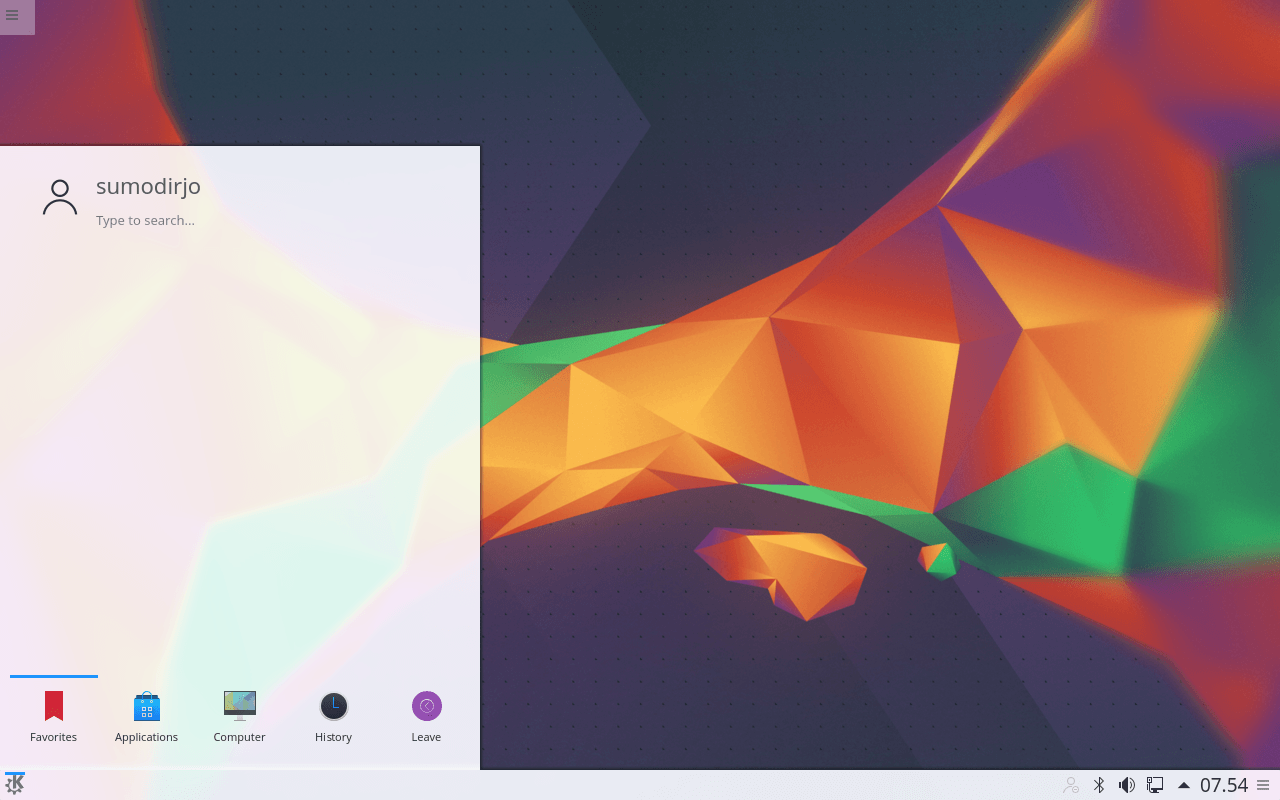Click the Leave session icon
The image size is (1280, 800).
[x=426, y=705]
